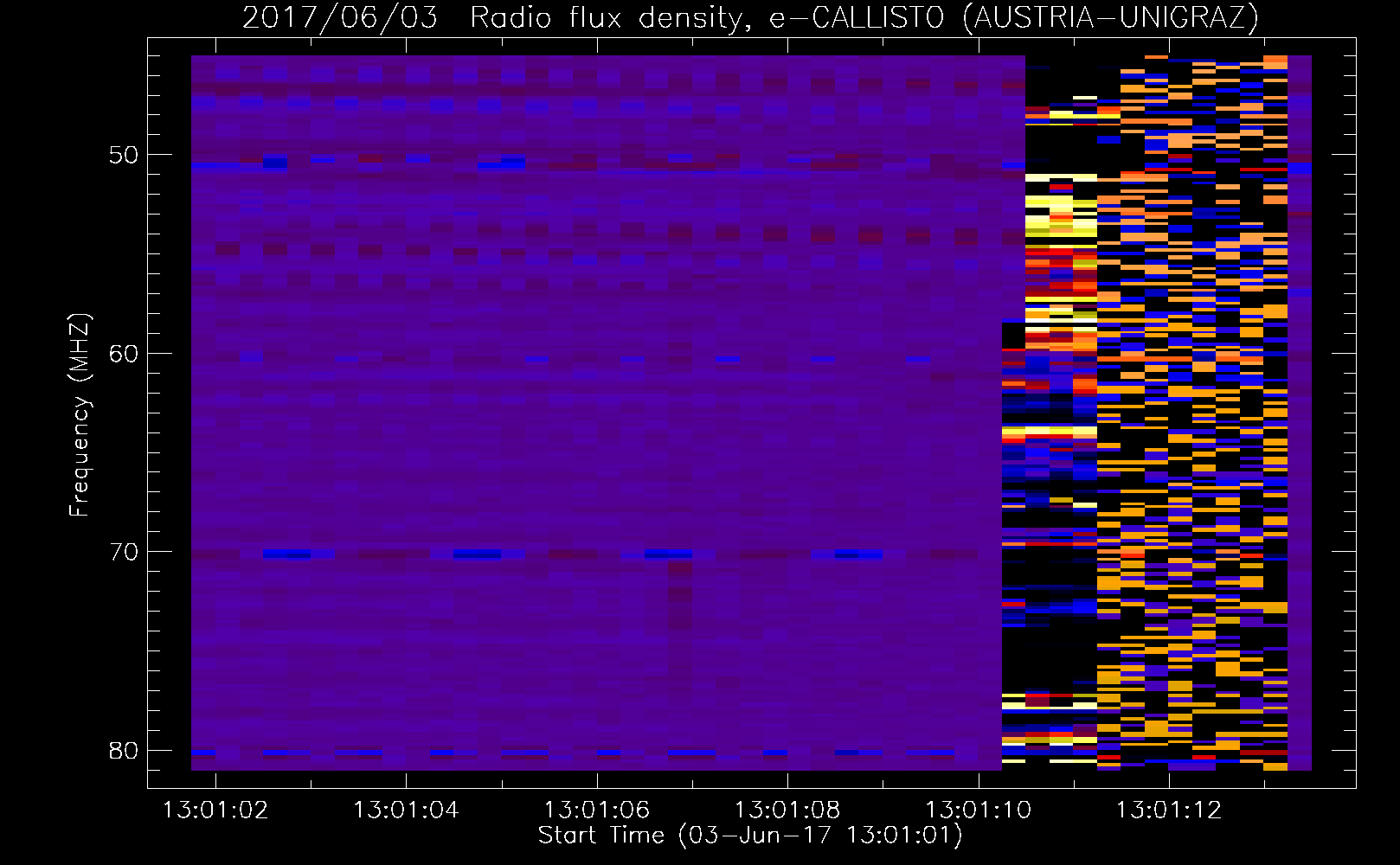Click the time tick label '13:01:04'
The height and width of the screenshot is (865, 1400).
tap(406, 811)
